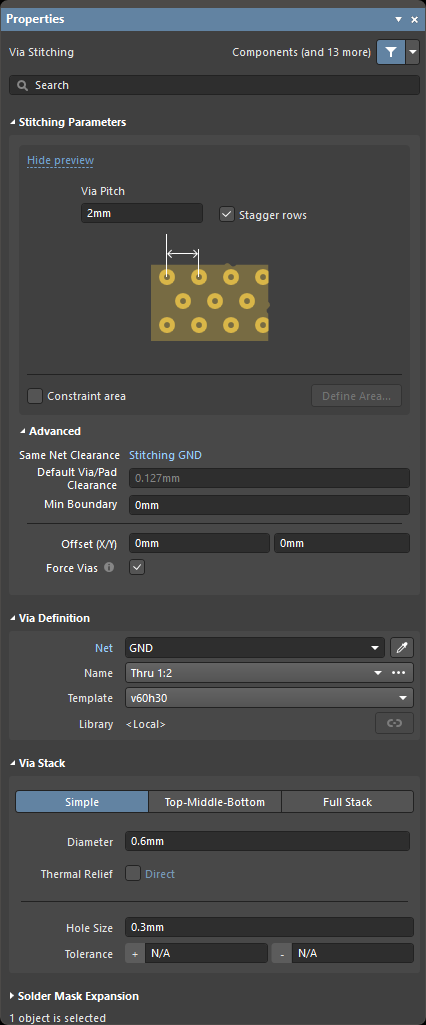This screenshot has width=426, height=1025.
Task: Enable the Constraint area checkbox
Action: tap(35, 396)
